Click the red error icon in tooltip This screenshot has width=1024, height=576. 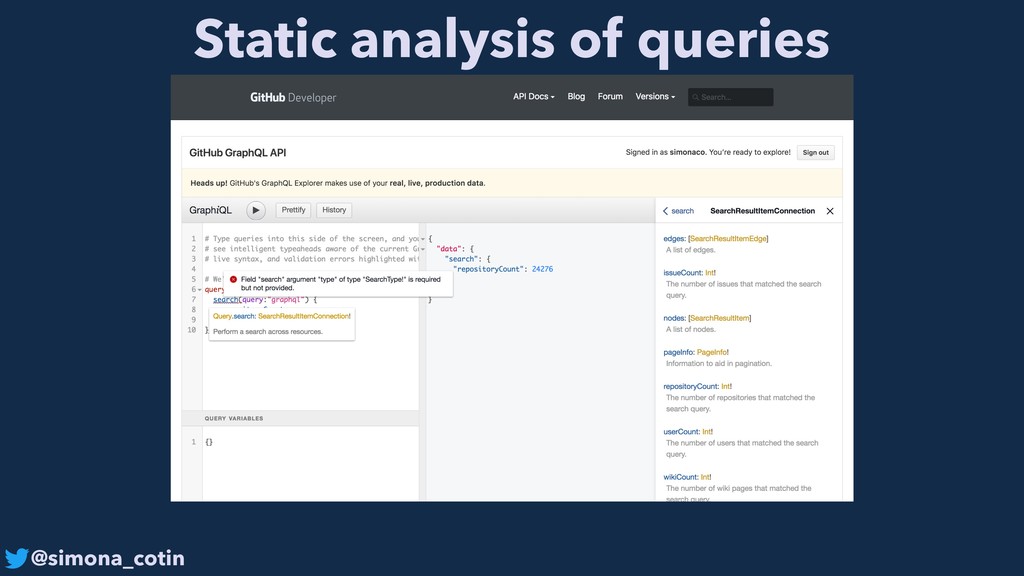233,280
